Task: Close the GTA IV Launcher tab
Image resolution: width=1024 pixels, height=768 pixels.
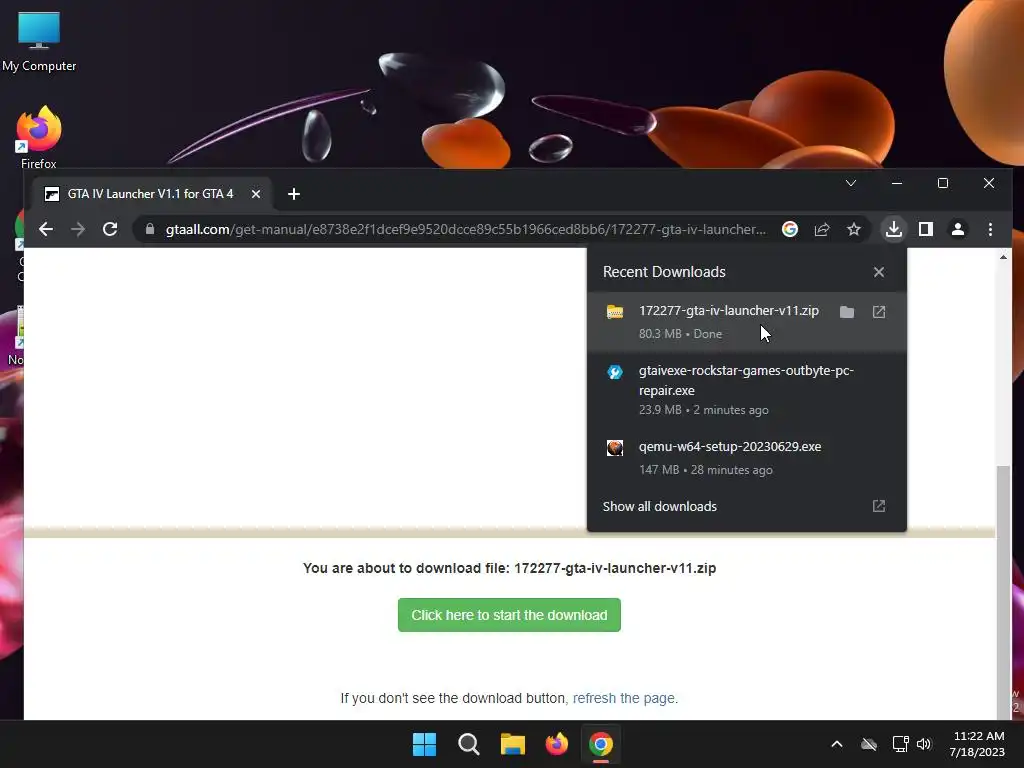Action: pos(256,194)
